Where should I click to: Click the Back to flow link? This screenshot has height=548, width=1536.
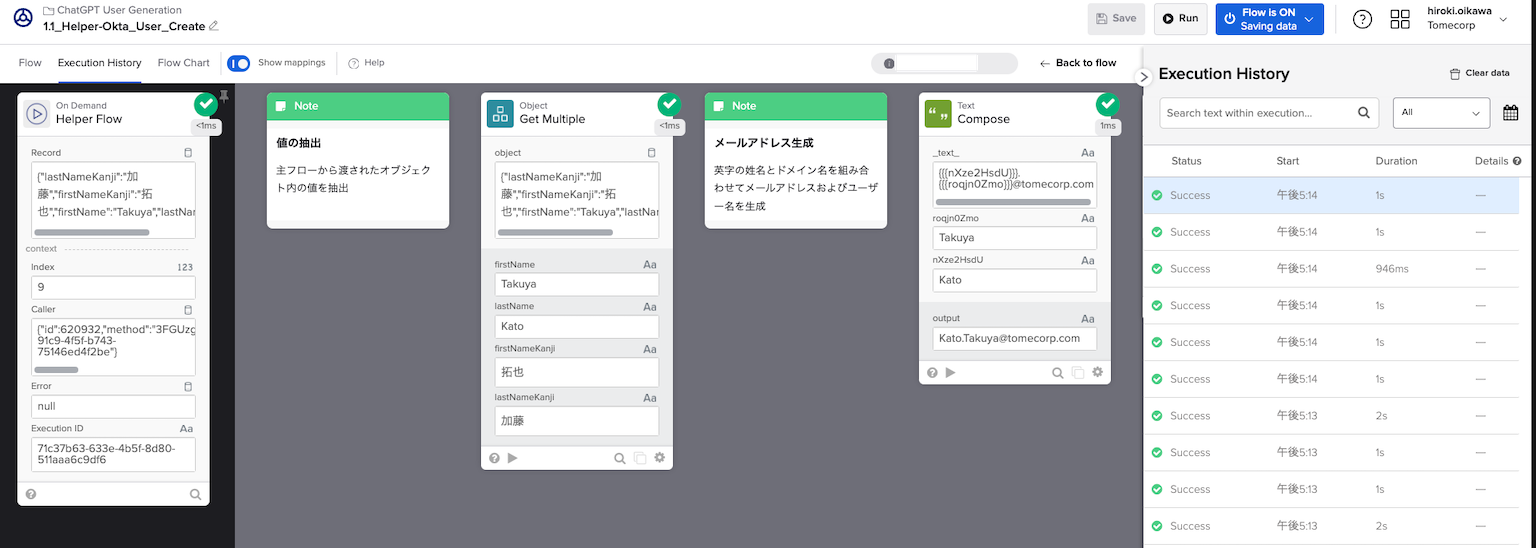(1078, 63)
